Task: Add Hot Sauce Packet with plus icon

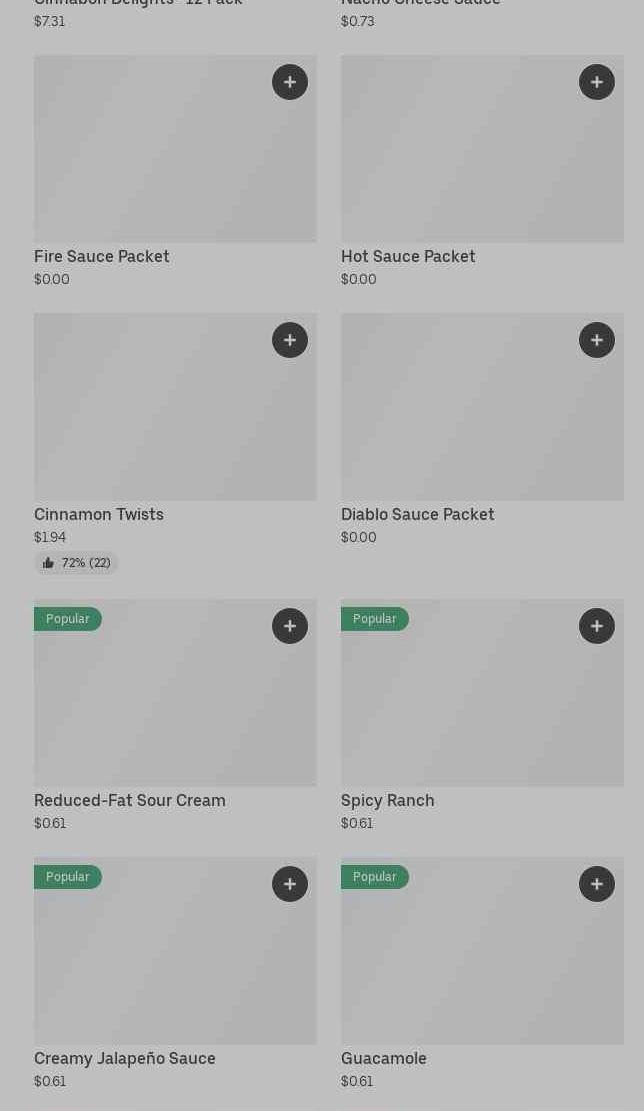Action: [x=597, y=82]
